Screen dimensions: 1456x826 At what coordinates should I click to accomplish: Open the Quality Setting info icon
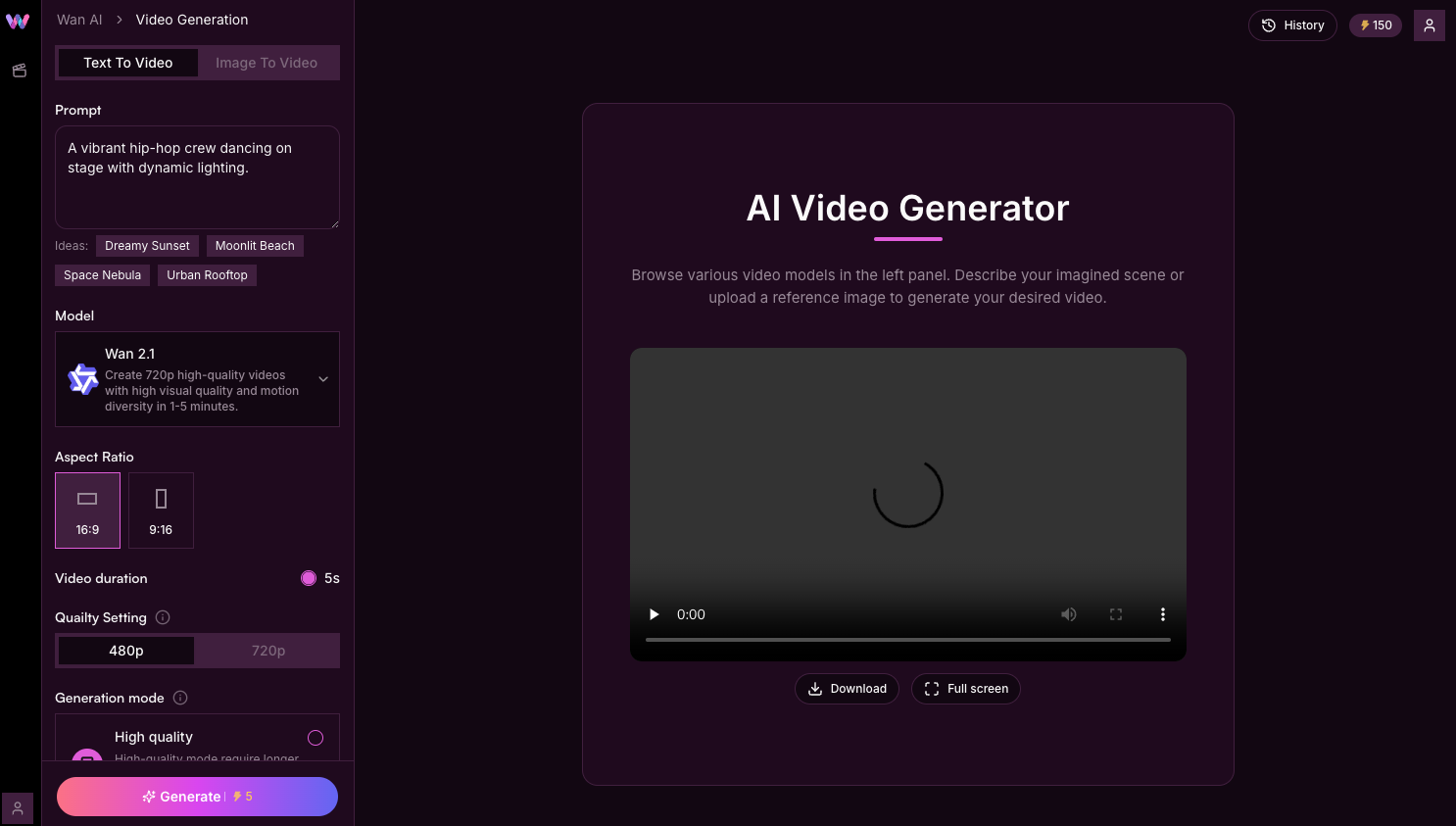click(x=163, y=617)
